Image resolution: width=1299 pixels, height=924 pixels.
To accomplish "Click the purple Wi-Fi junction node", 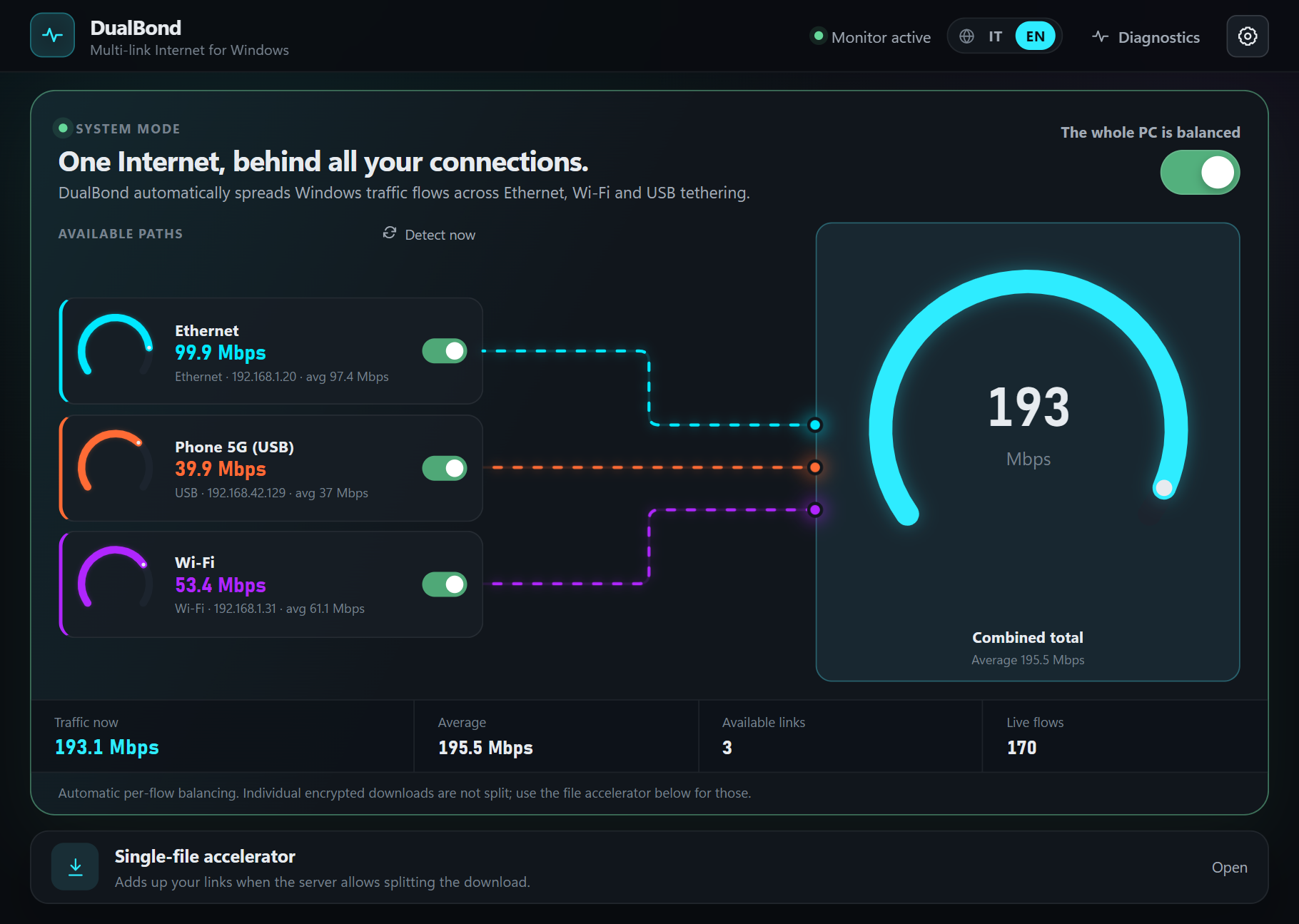I will 815,509.
